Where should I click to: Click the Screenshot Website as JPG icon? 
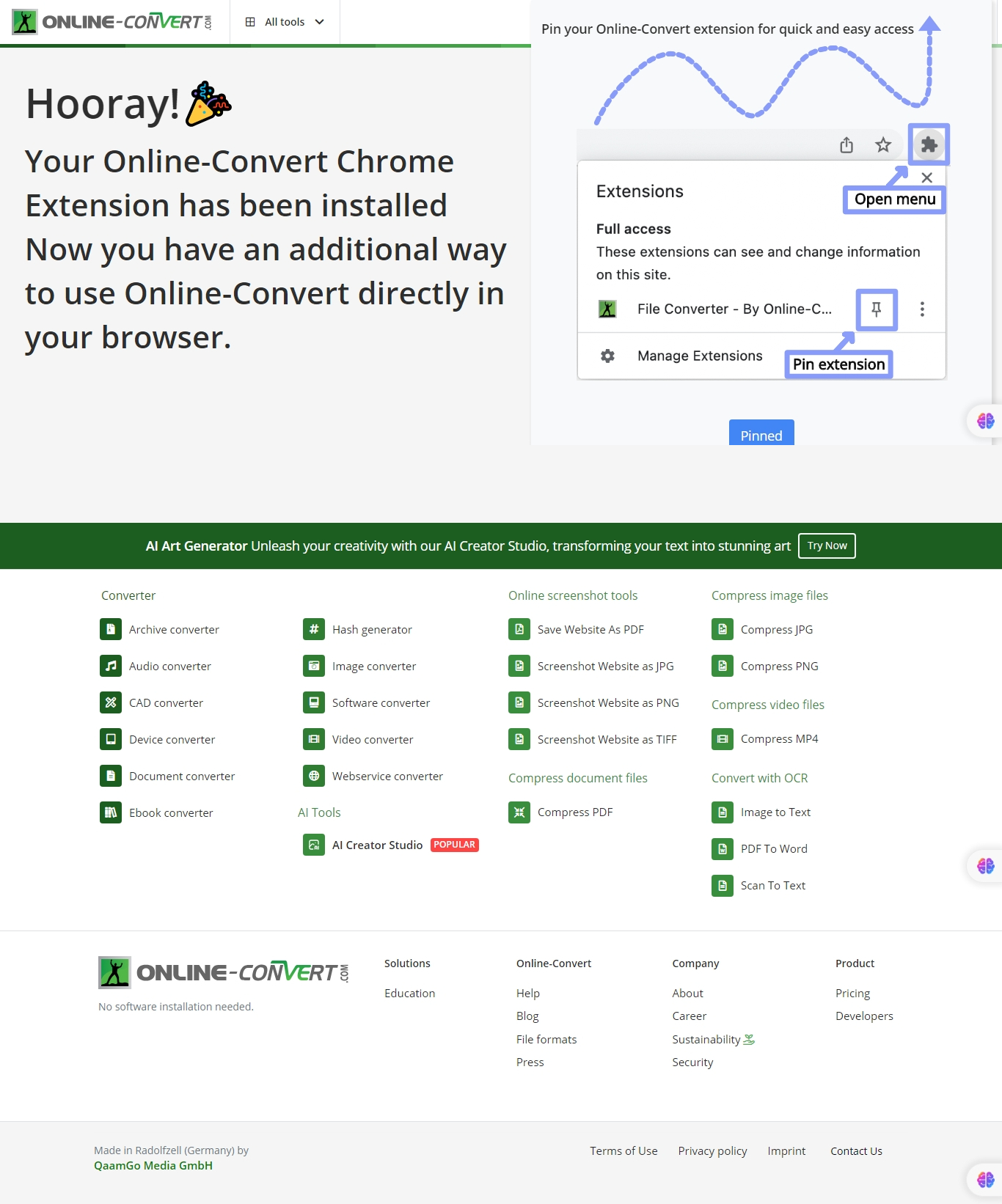click(x=519, y=666)
